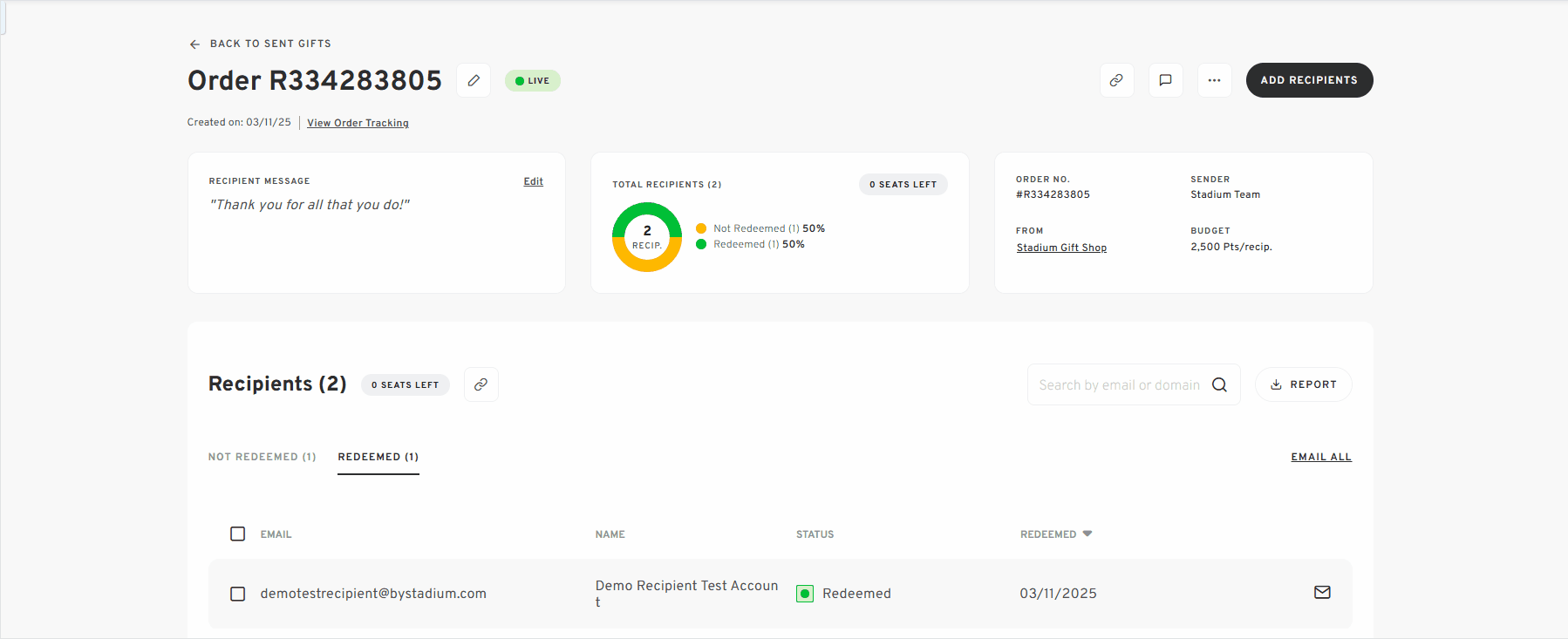
Task: Click demotestrecipient@bystadium.com email text
Action: coord(373,594)
